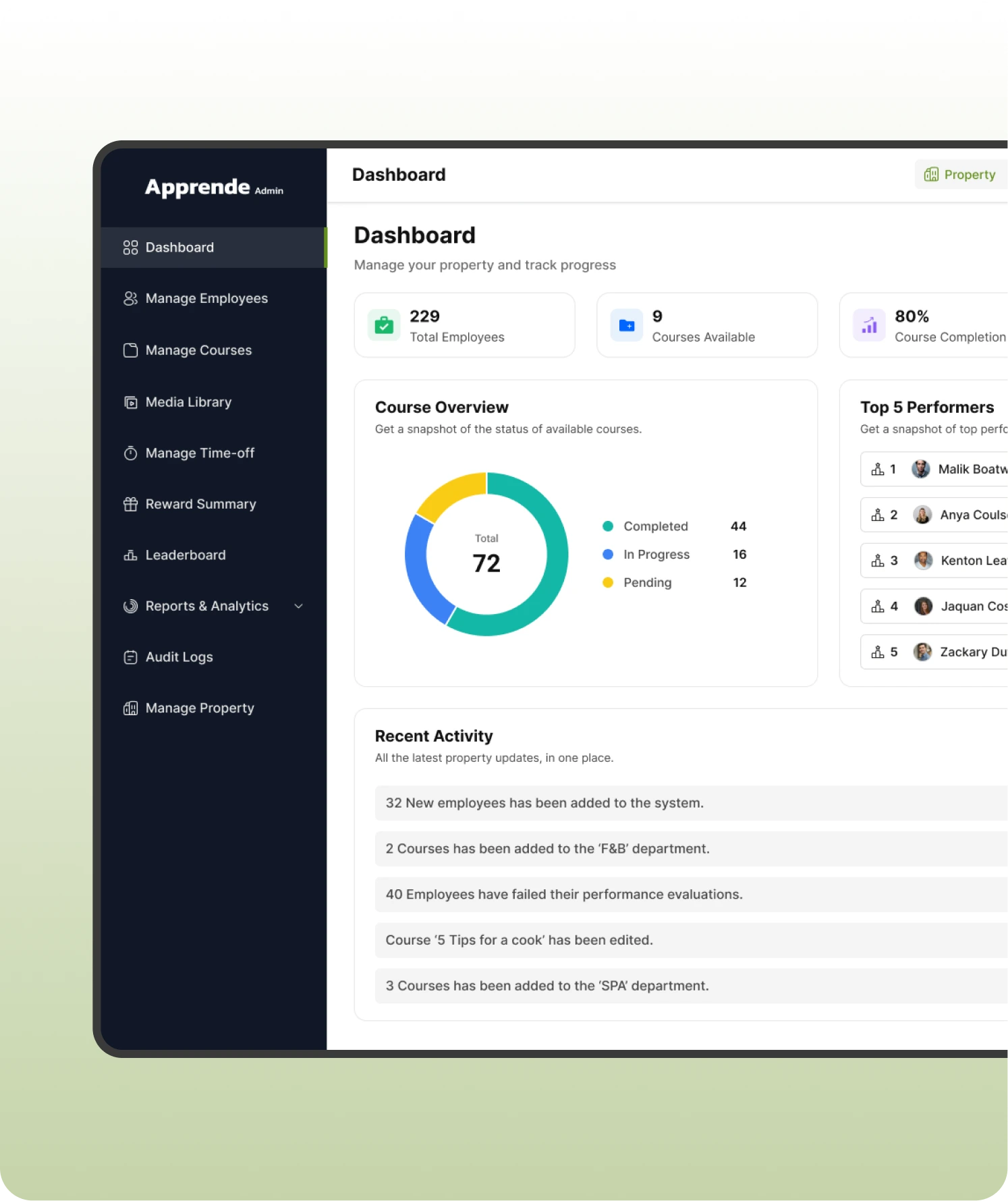Click the Audit Logs icon

coord(130,657)
